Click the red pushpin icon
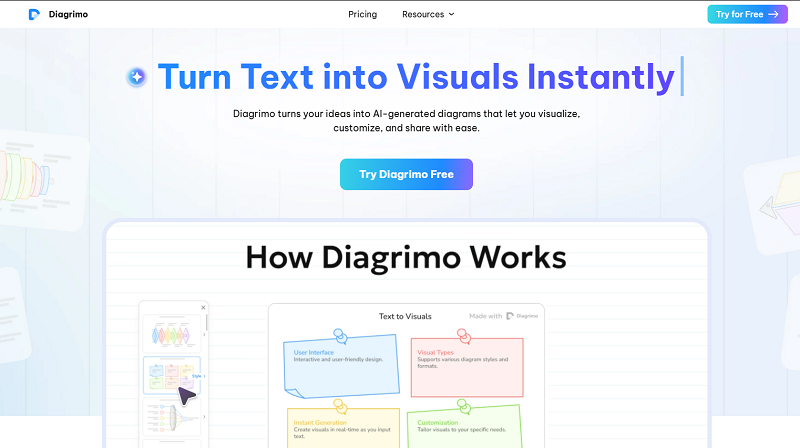800x448 pixels. click(464, 335)
